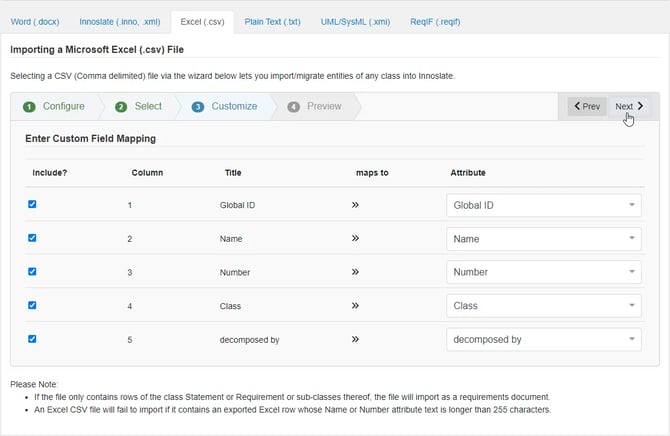Screen dimensions: 670x436
Task: Open the Class attribute dropdown
Action: tap(544, 306)
